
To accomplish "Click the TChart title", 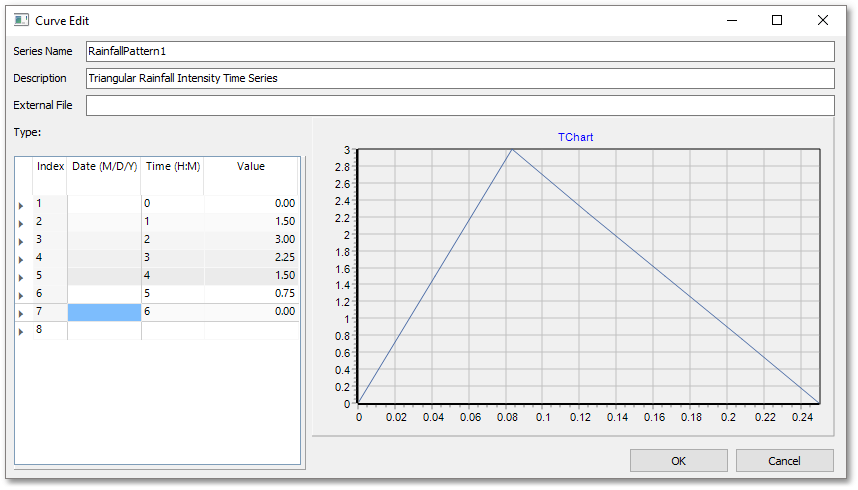I will [x=575, y=137].
